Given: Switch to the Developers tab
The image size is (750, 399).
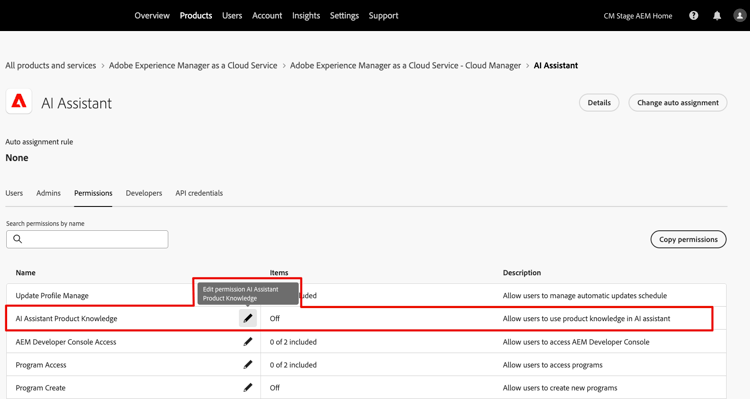Looking at the screenshot, I should pos(144,193).
